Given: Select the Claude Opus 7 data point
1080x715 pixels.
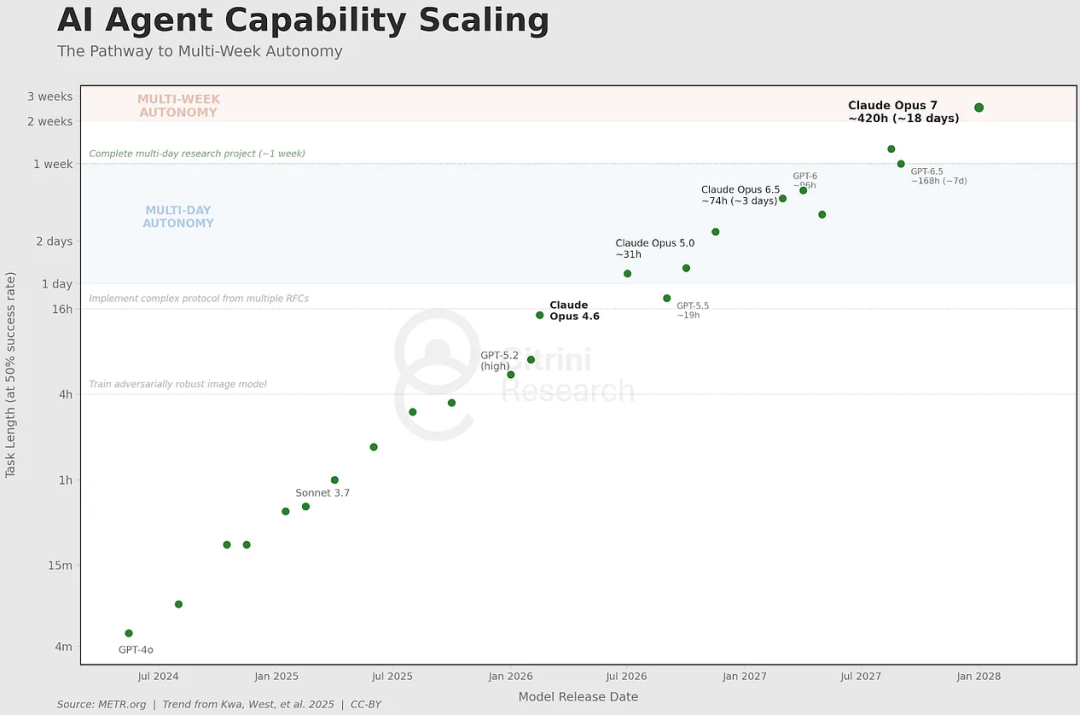Looking at the screenshot, I should pyautogui.click(x=979, y=108).
